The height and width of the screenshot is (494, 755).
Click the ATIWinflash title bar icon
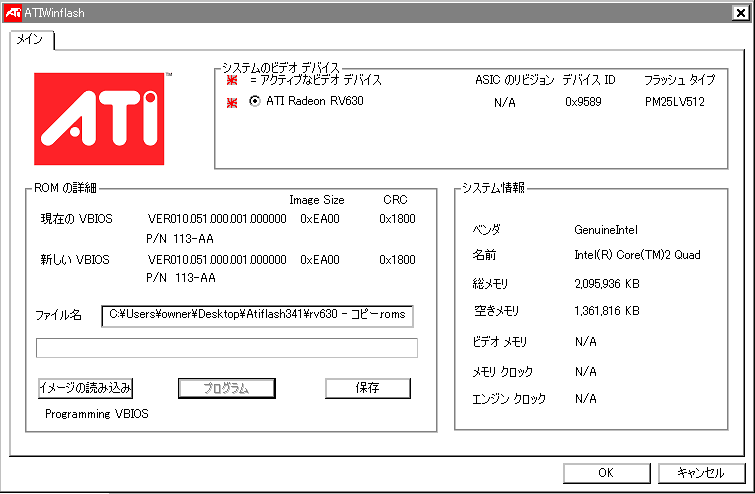(x=13, y=13)
